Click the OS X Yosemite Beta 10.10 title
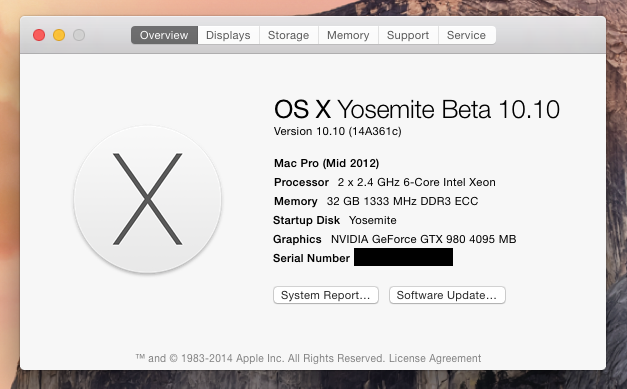 coord(417,109)
